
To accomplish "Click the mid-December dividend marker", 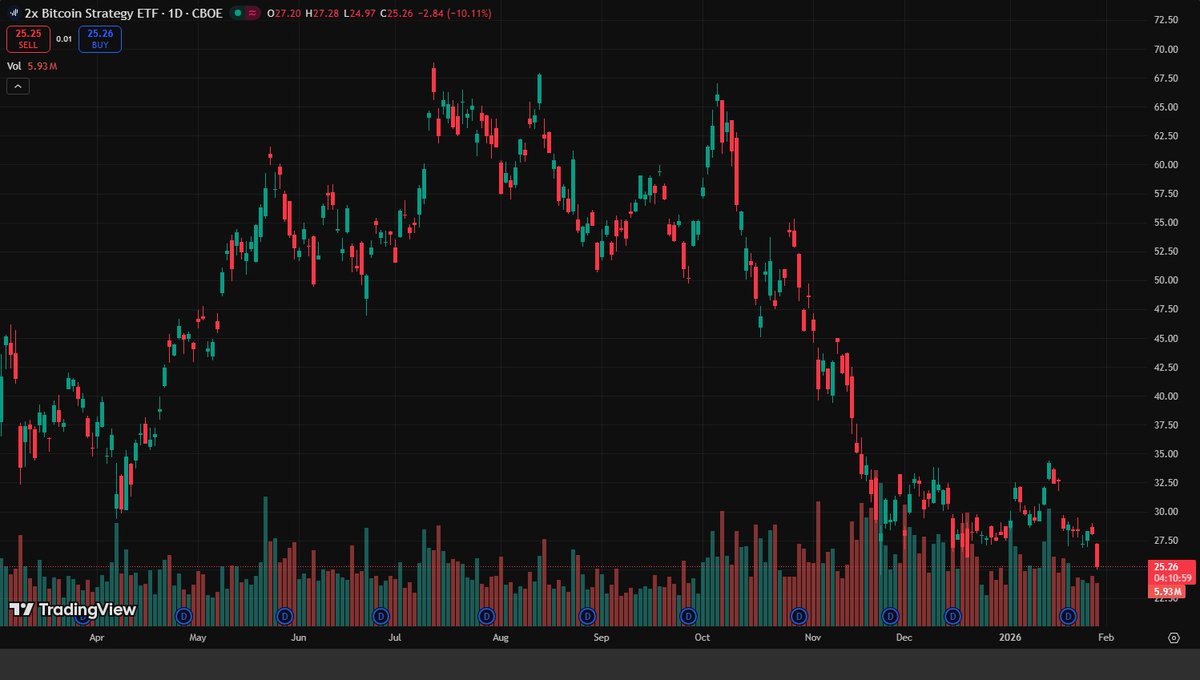I will (952, 614).
